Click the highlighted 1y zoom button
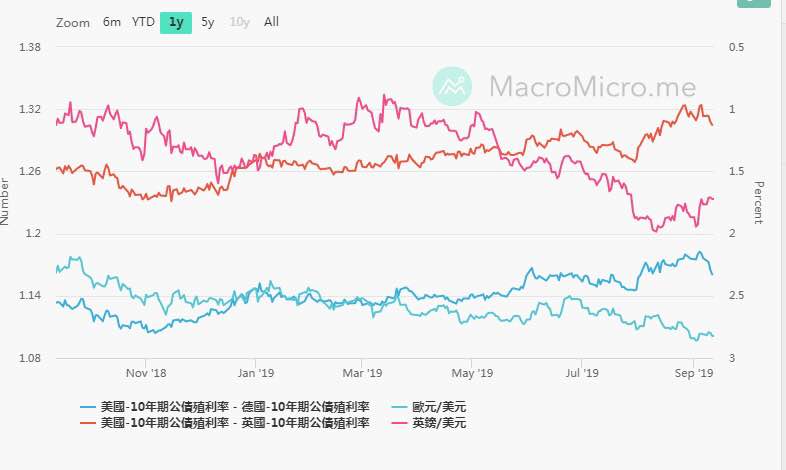786x470 pixels. pos(176,23)
